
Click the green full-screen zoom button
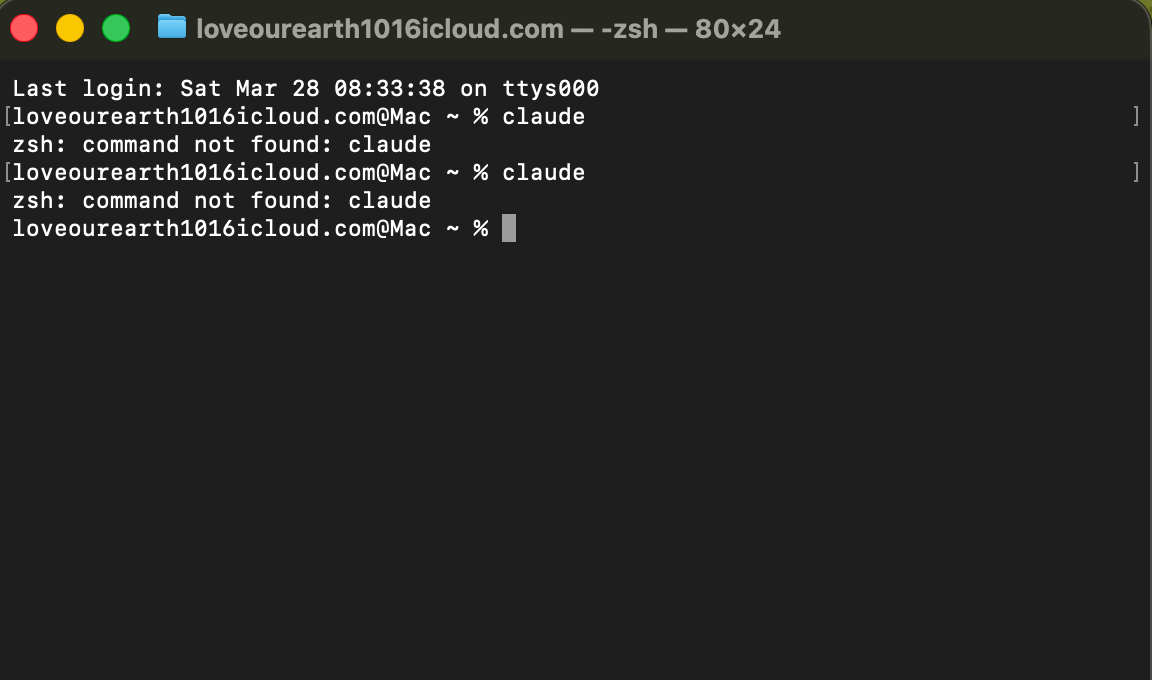(x=116, y=28)
